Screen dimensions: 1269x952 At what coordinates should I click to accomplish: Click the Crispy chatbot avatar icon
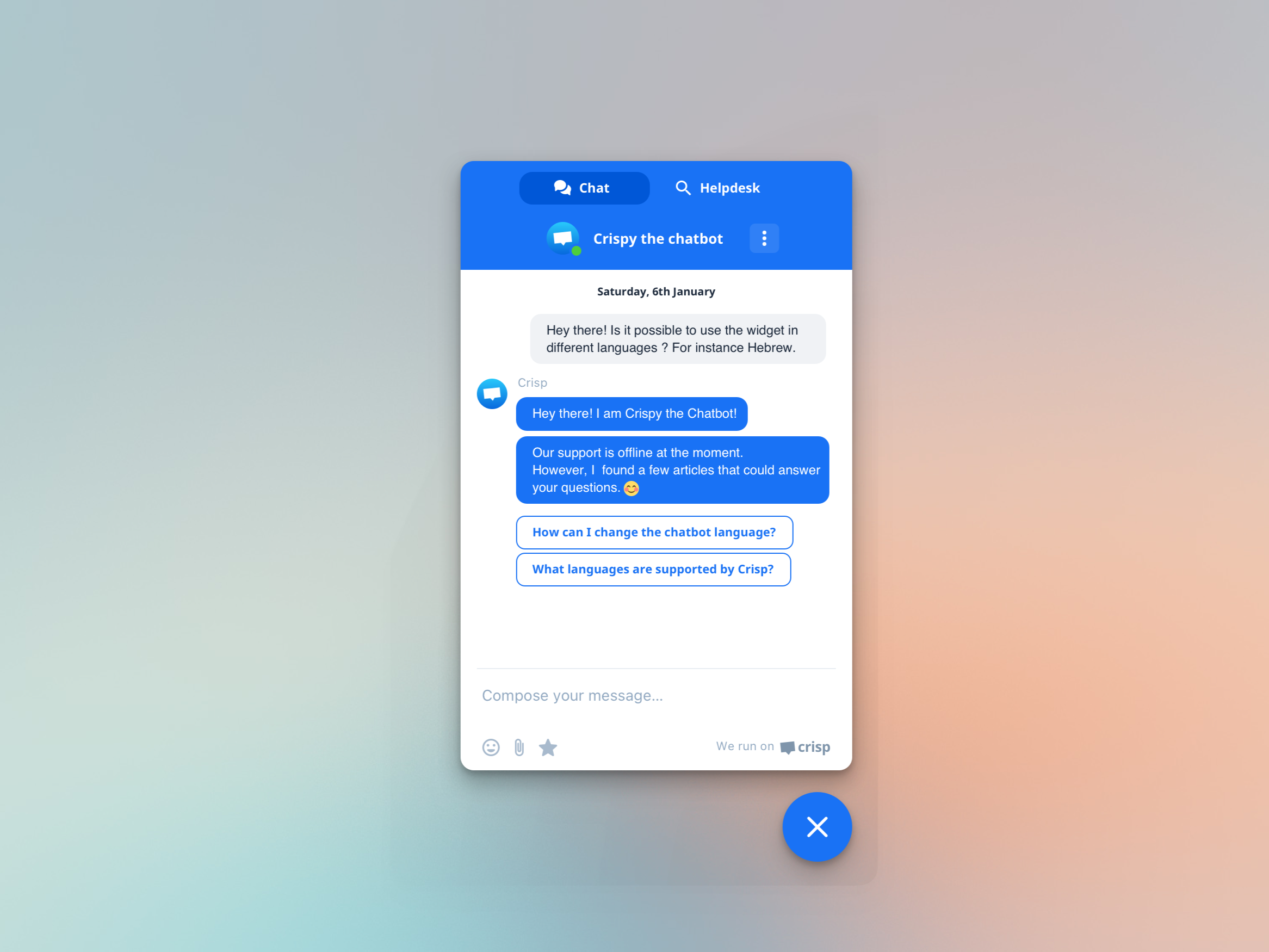coord(562,238)
